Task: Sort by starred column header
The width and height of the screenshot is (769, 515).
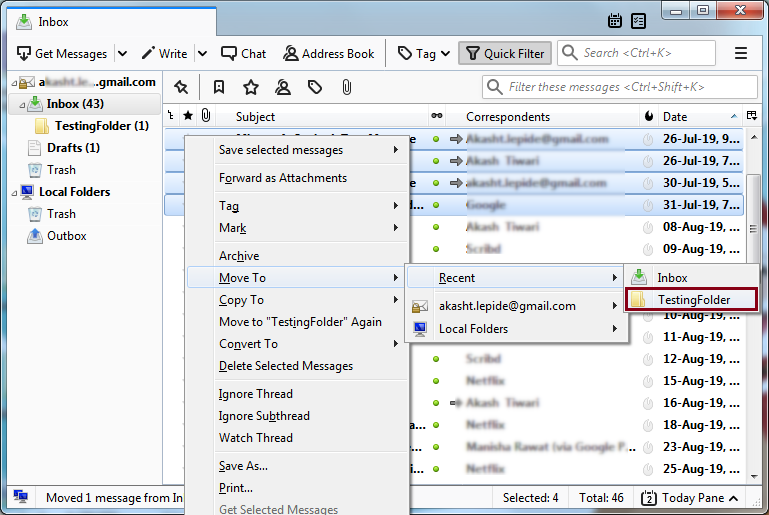Action: [x=188, y=116]
